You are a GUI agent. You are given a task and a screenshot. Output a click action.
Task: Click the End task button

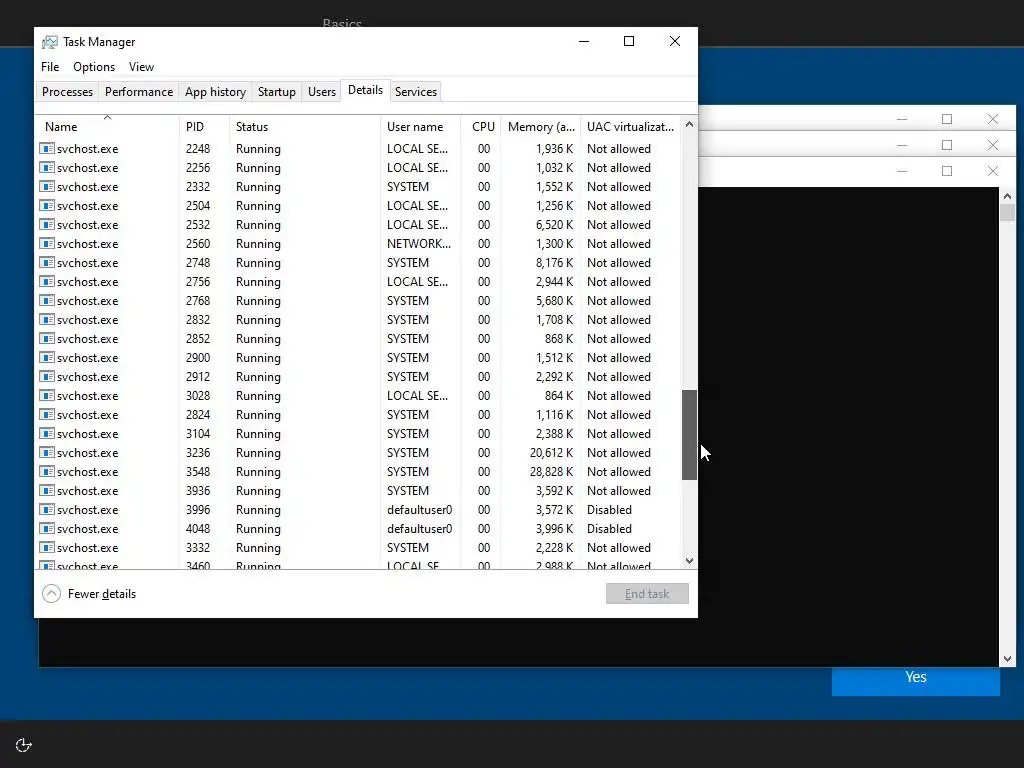click(647, 594)
